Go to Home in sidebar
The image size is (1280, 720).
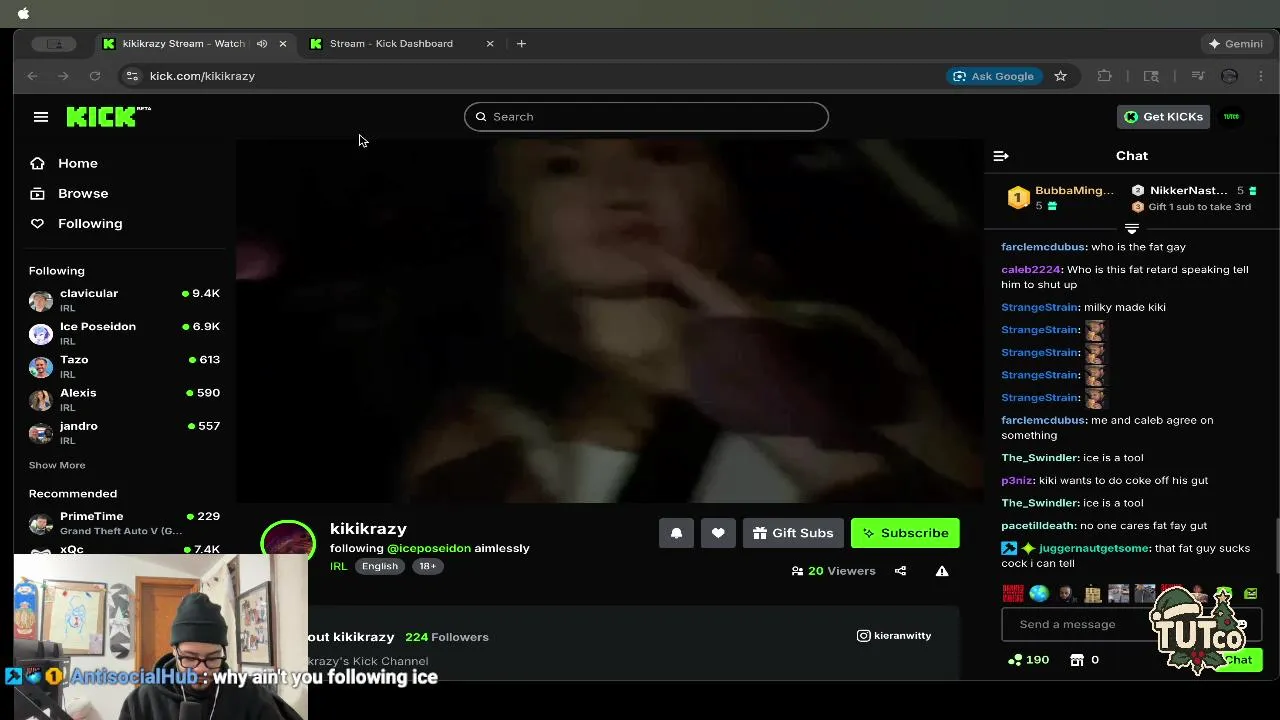[x=78, y=163]
